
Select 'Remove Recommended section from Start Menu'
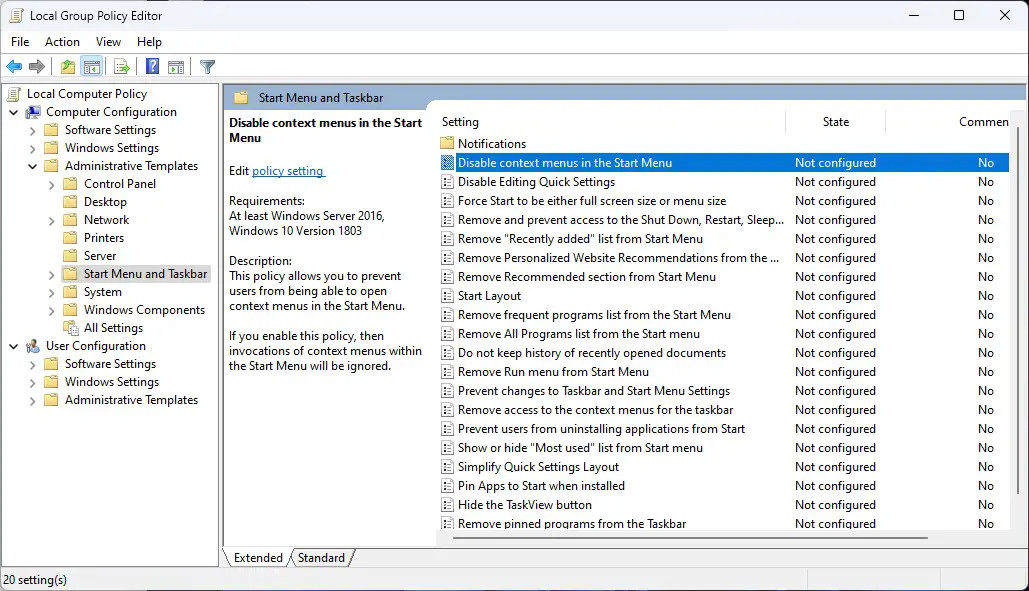point(724,277)
